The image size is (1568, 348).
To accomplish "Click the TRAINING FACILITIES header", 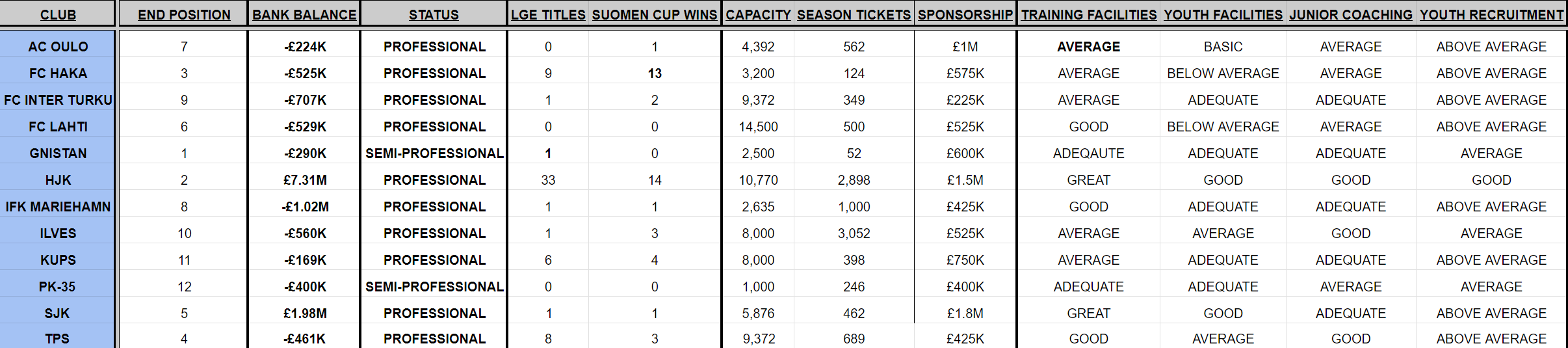I will 1089,14.
